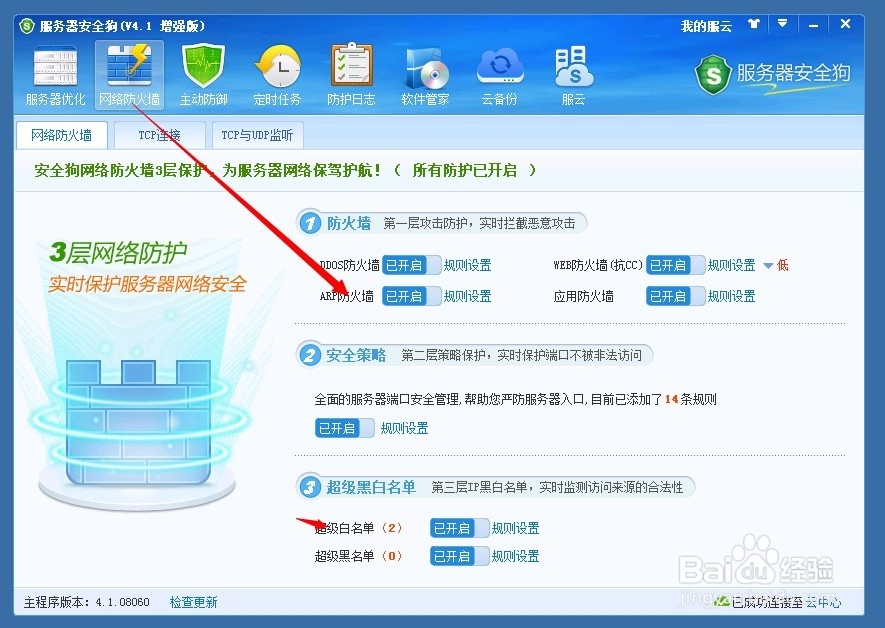Open the 服务器优化 server optimization module
Screen dimensions: 885x628
pyautogui.click(x=55, y=76)
